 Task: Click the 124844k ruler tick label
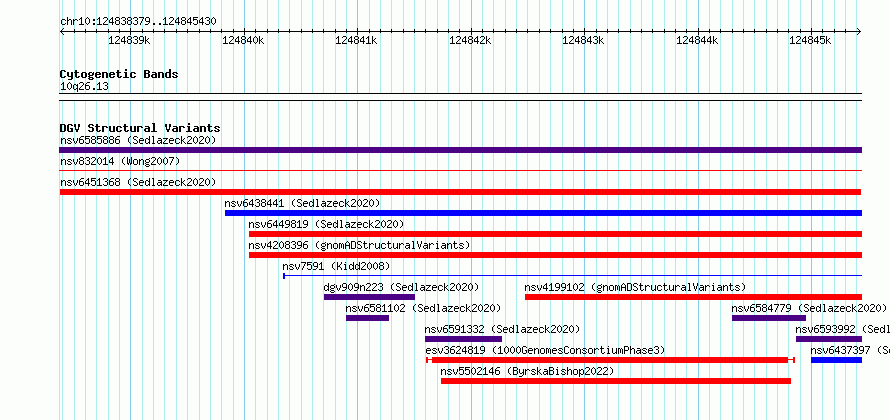coord(697,40)
